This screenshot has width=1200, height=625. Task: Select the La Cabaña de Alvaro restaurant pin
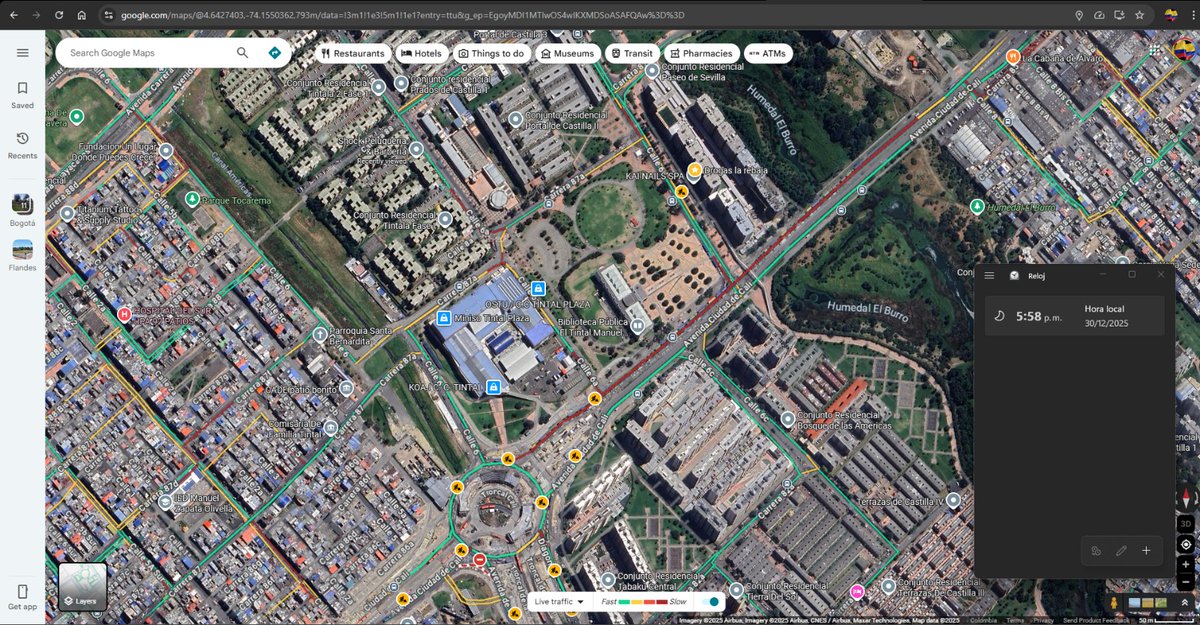[1013, 57]
